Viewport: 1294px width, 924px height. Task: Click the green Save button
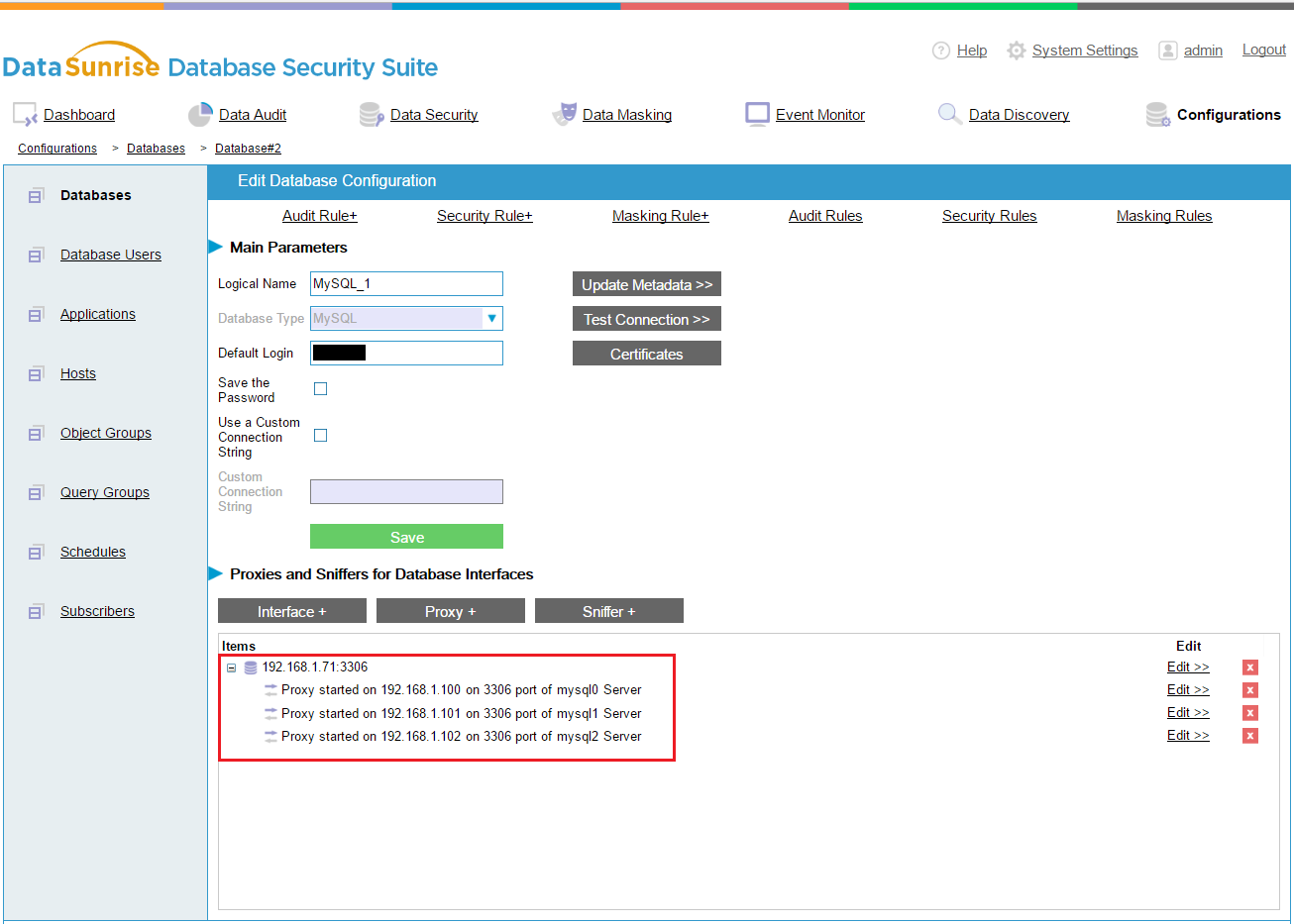coord(406,537)
